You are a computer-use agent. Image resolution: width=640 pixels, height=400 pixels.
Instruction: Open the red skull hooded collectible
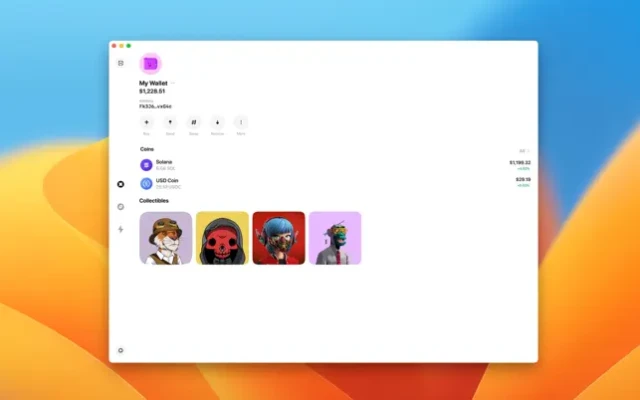click(x=222, y=238)
